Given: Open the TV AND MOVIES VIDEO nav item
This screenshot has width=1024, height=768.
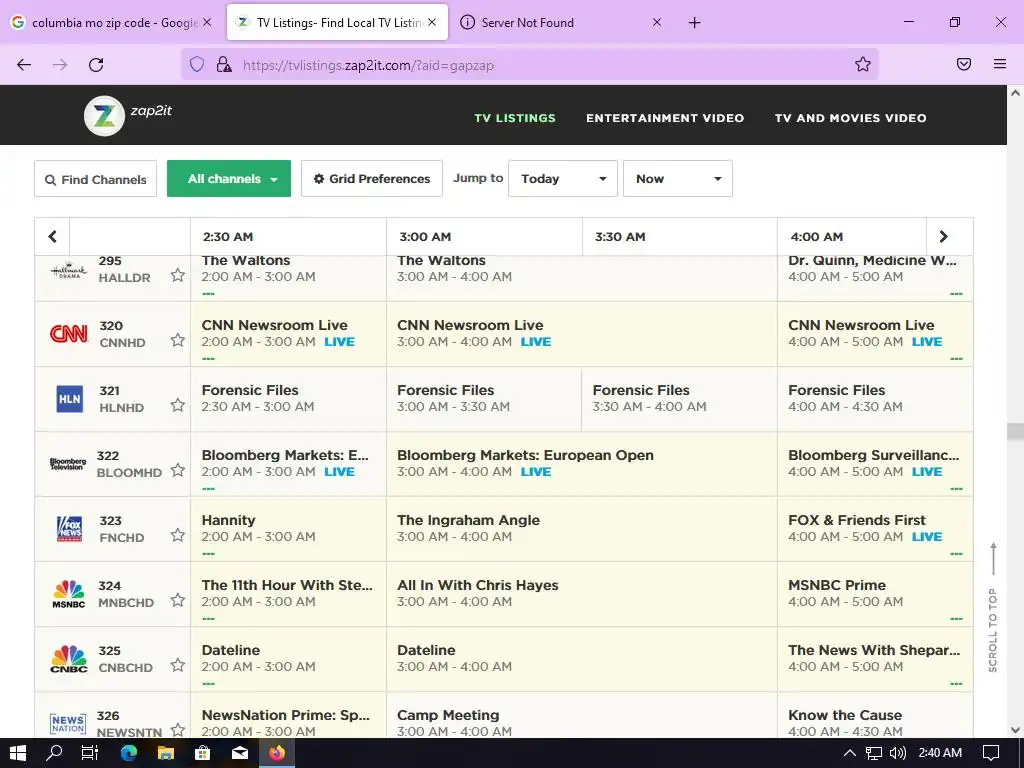Looking at the screenshot, I should 850,118.
